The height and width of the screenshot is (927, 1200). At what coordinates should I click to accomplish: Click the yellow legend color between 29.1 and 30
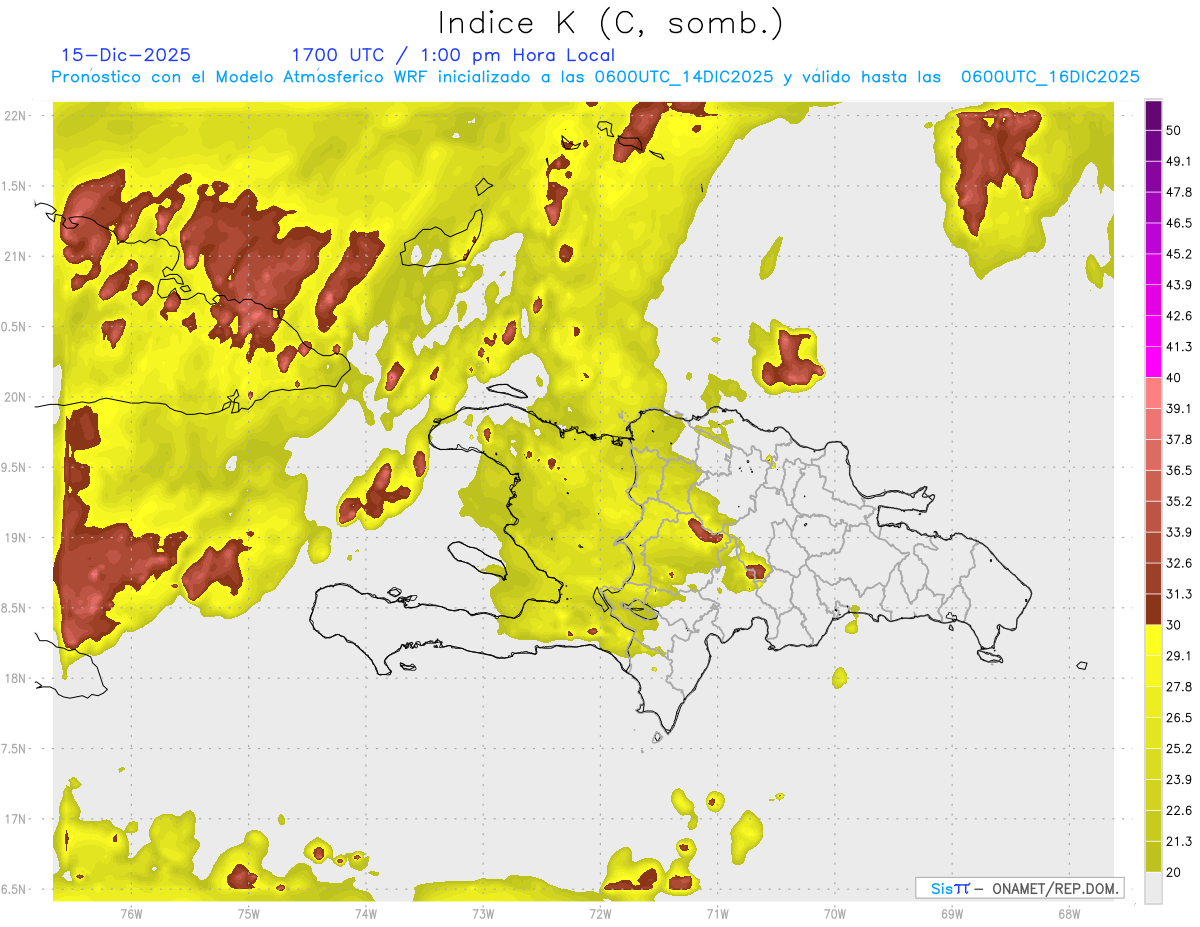(1153, 640)
